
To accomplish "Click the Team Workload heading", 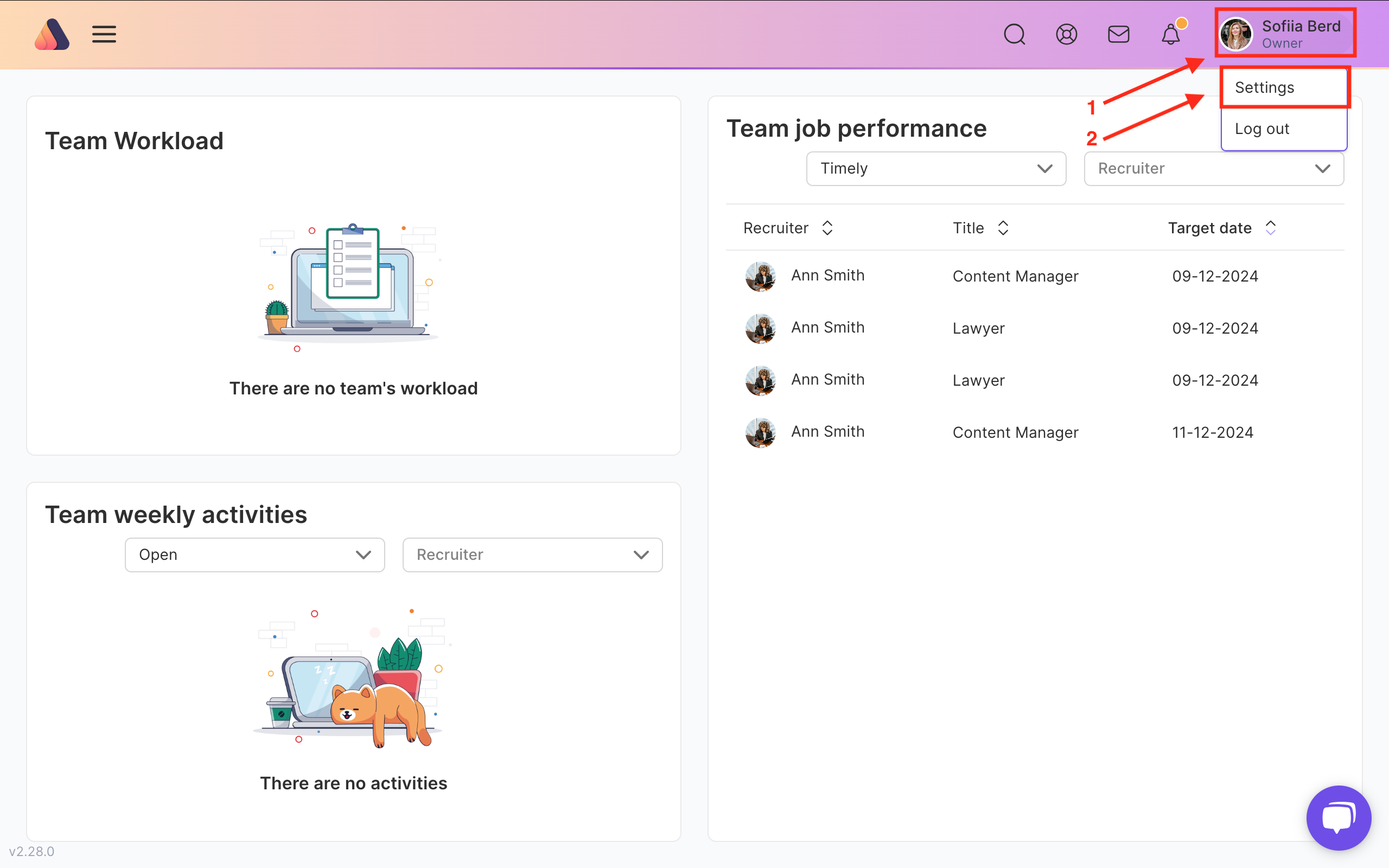I will (x=135, y=141).
